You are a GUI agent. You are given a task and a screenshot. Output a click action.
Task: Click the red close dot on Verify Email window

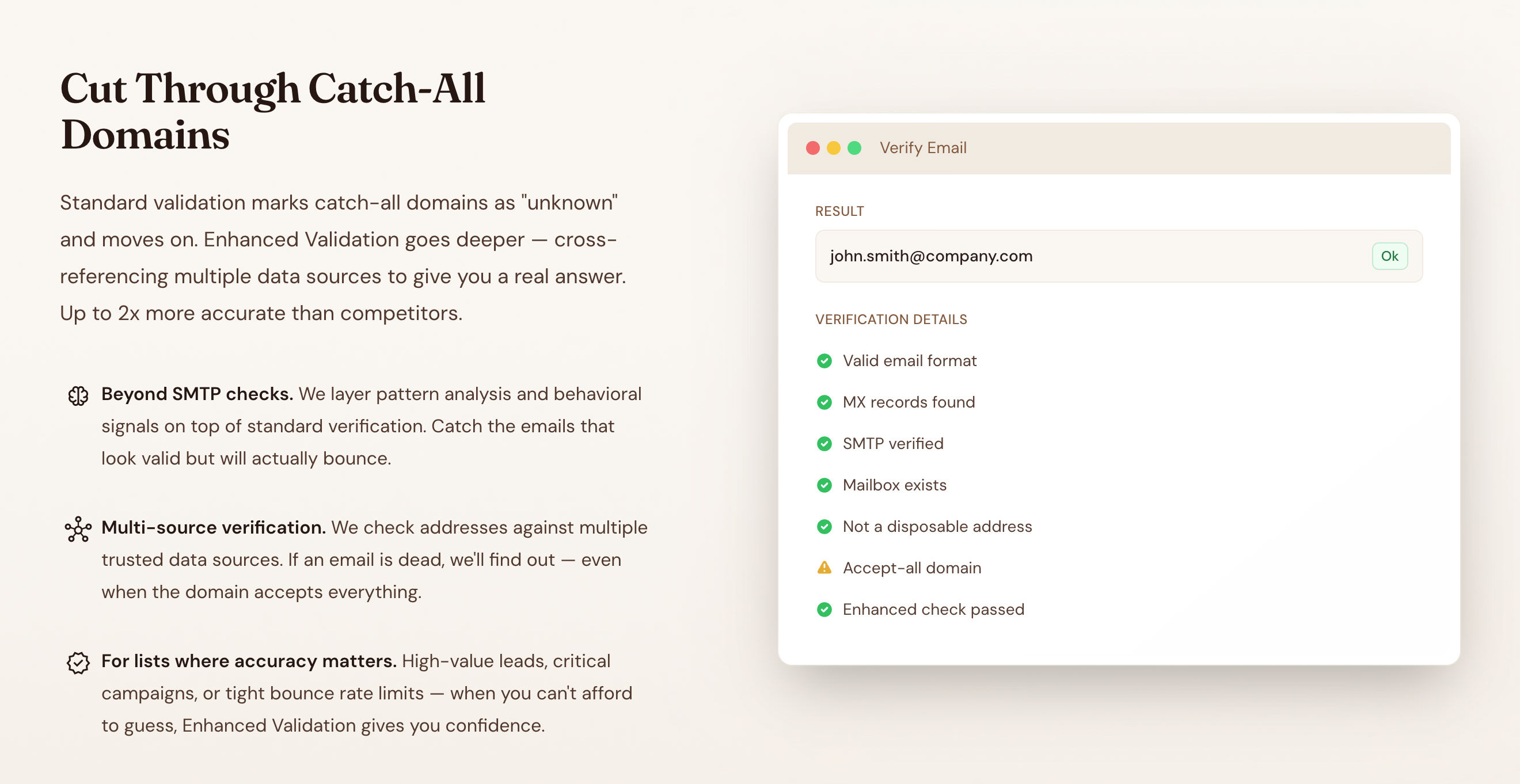coord(812,148)
